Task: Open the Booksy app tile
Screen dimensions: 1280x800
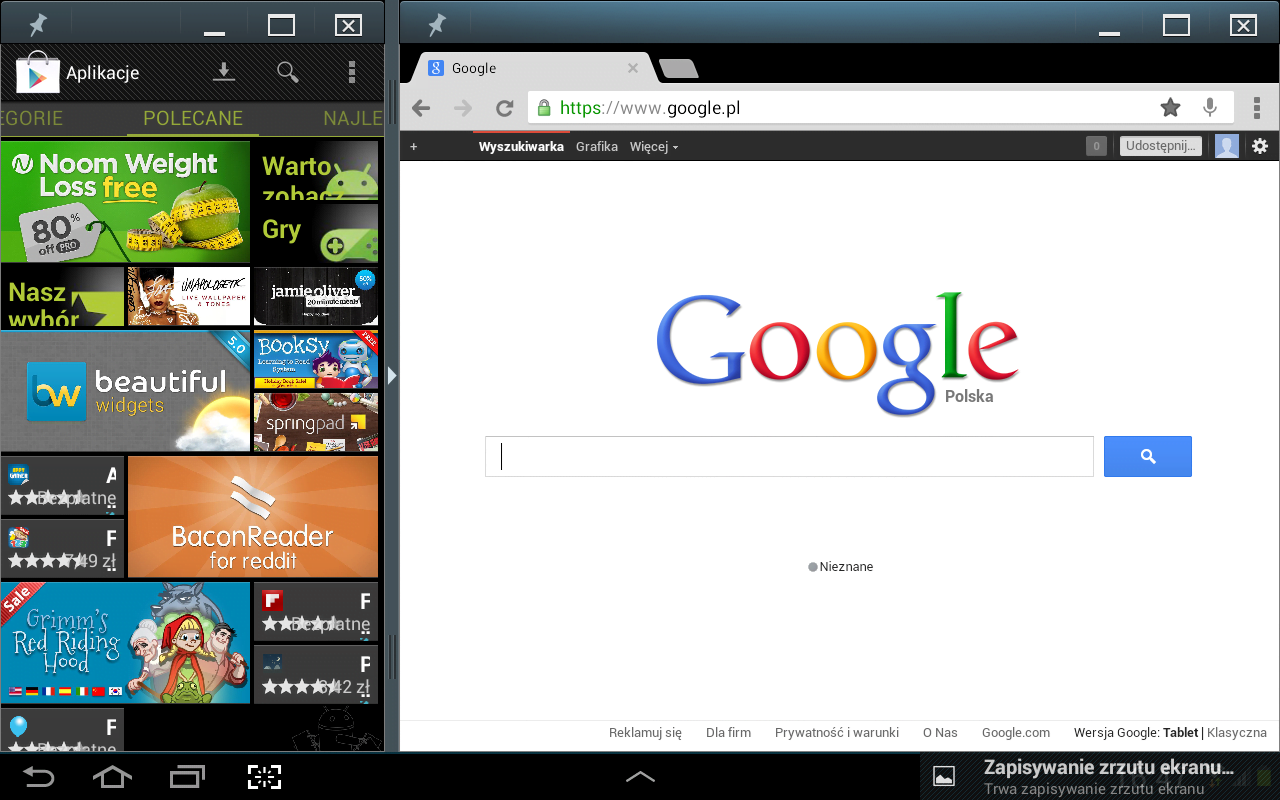Action: (x=316, y=360)
